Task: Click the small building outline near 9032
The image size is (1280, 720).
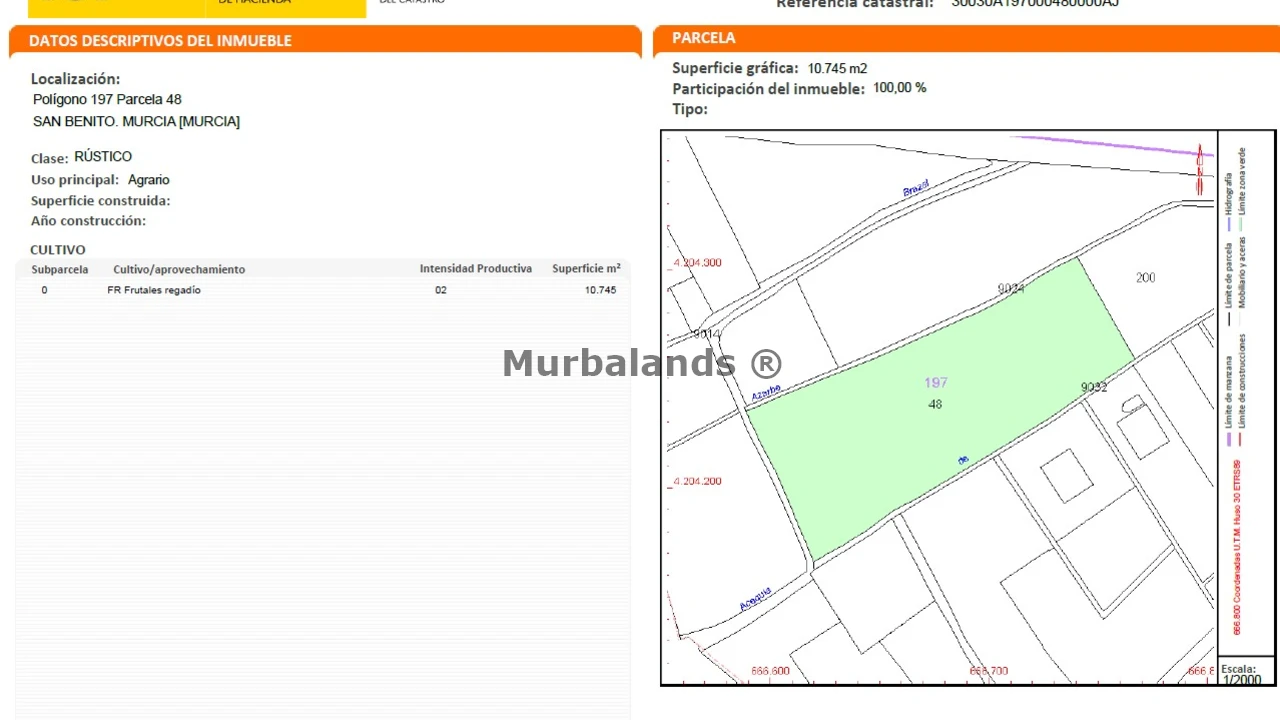Action: [1133, 405]
